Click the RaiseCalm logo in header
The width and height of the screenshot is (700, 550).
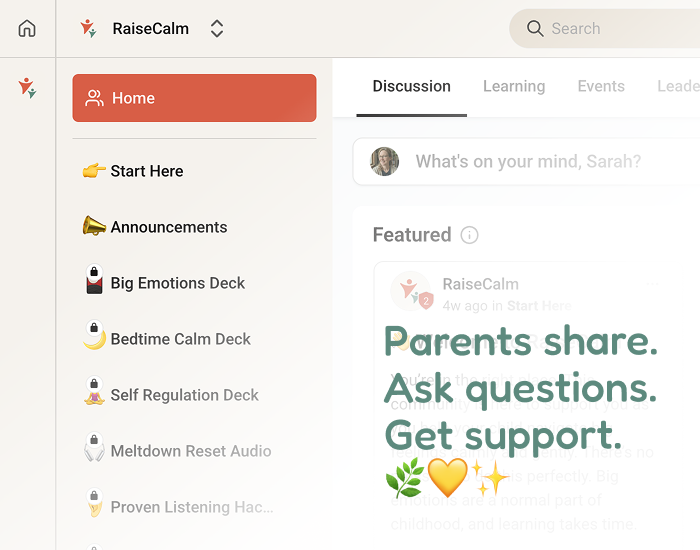point(88,29)
